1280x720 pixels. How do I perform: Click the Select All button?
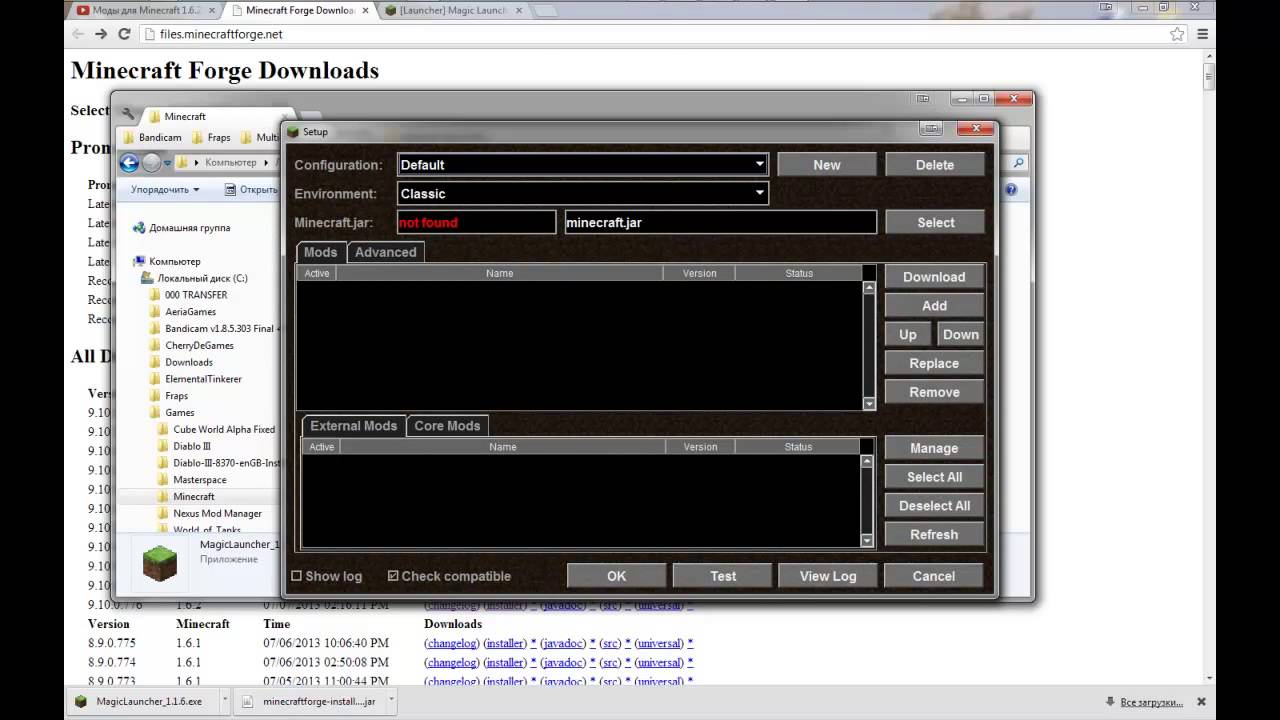[x=934, y=477]
